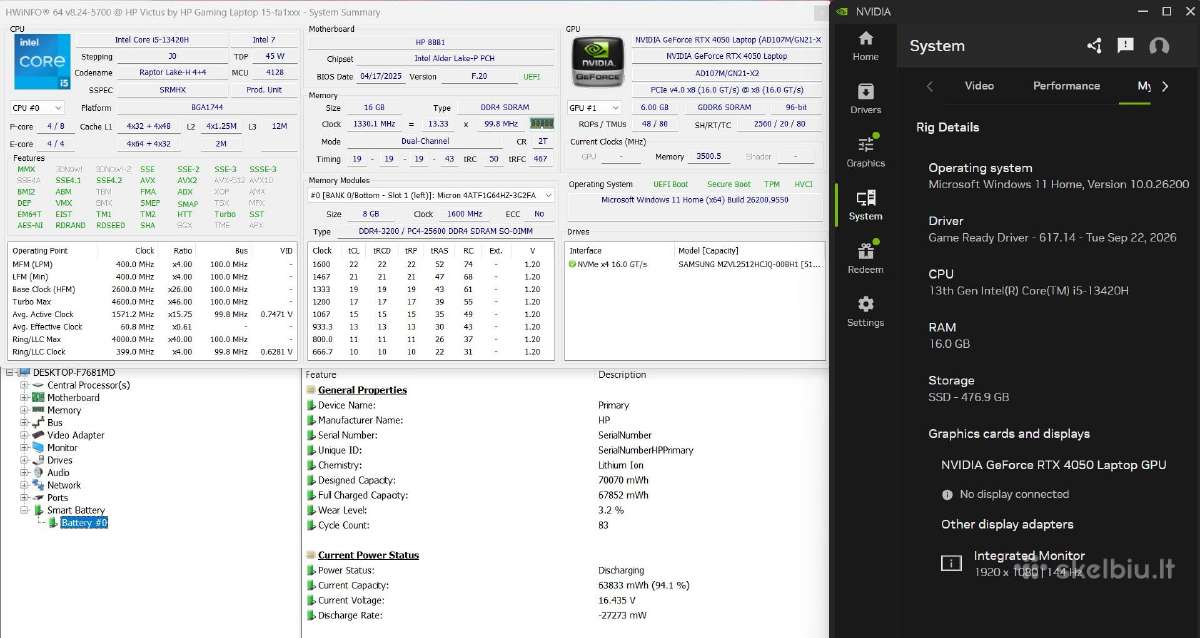Expand the Drives tree node
The width and height of the screenshot is (1200, 638).
click(24, 460)
